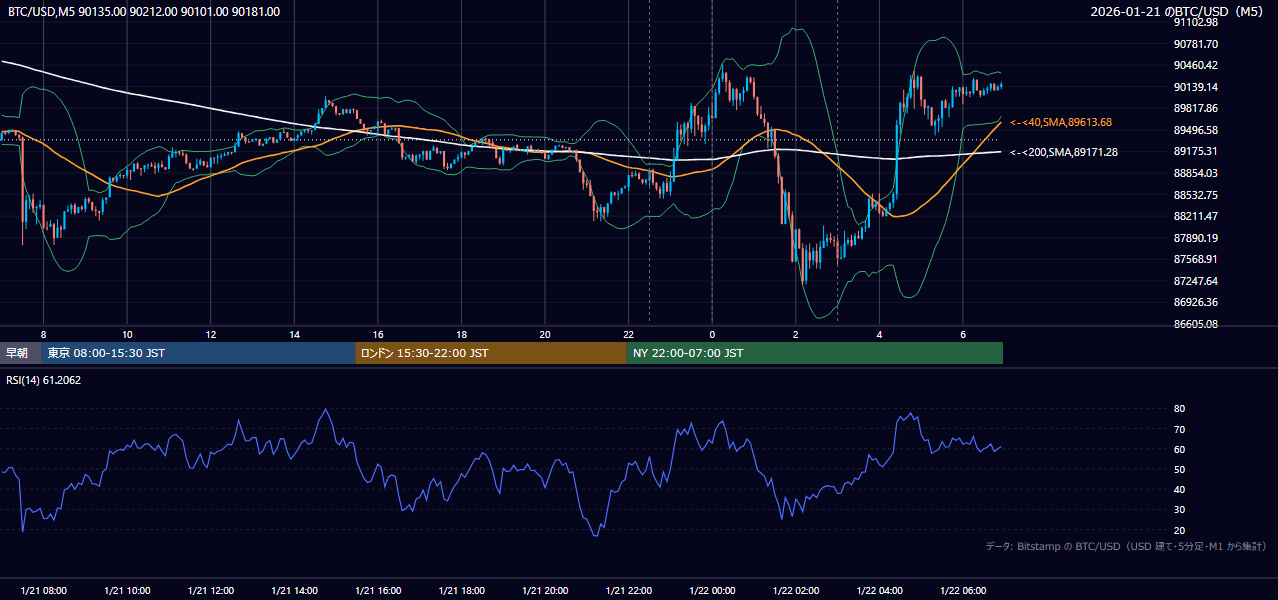Screen dimensions: 1278x600
Task: Click the 1/21 22:00 time label
Action: tap(629, 591)
